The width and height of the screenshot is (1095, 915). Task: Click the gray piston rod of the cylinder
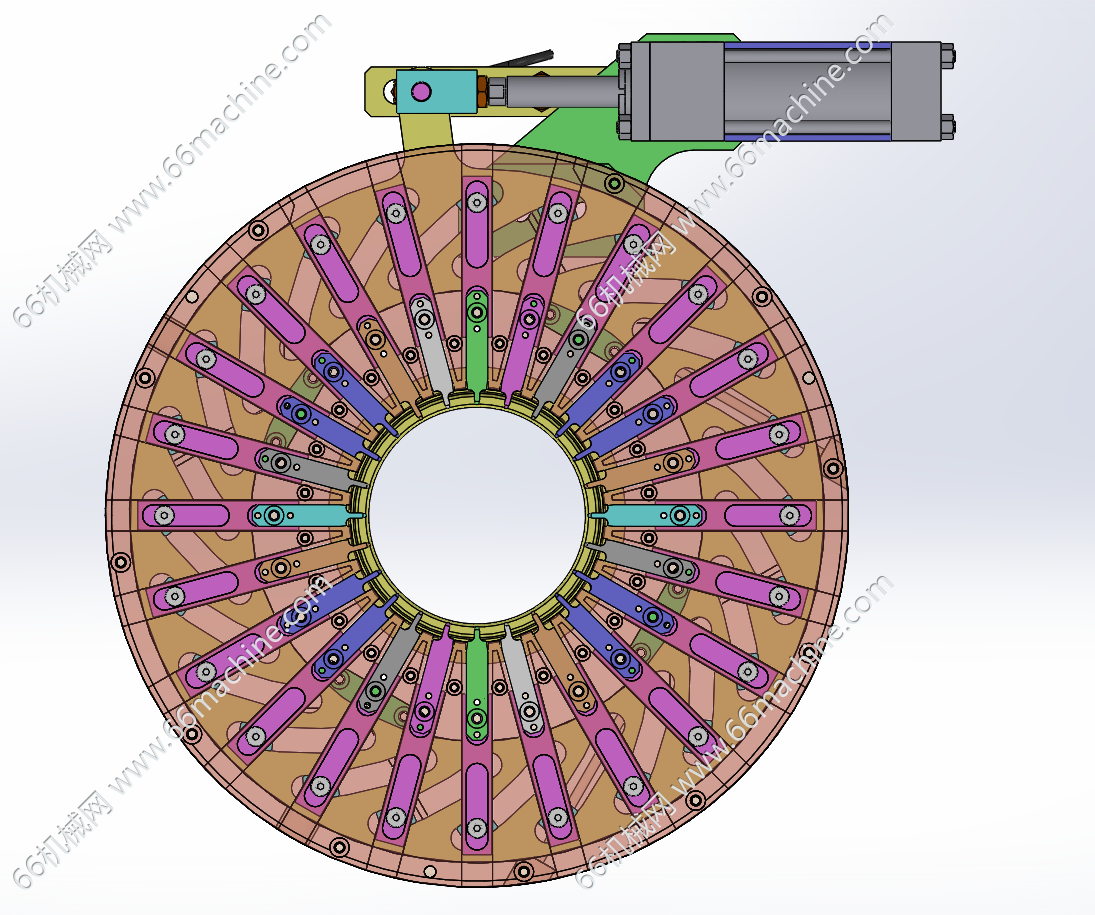560,92
